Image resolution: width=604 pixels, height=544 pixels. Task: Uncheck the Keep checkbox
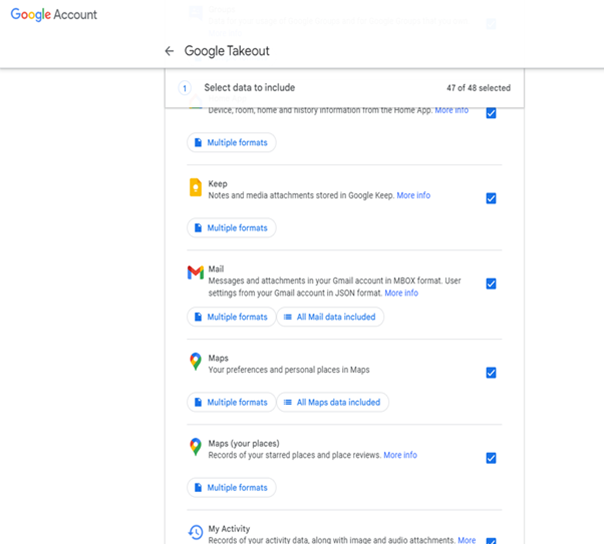[491, 198]
